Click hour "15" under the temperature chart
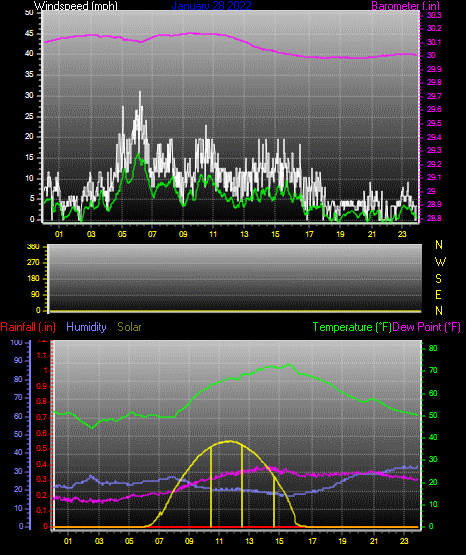466x555 pixels. click(280, 541)
